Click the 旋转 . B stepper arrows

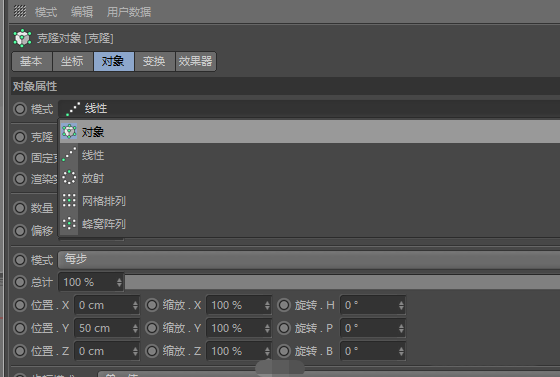point(401,351)
